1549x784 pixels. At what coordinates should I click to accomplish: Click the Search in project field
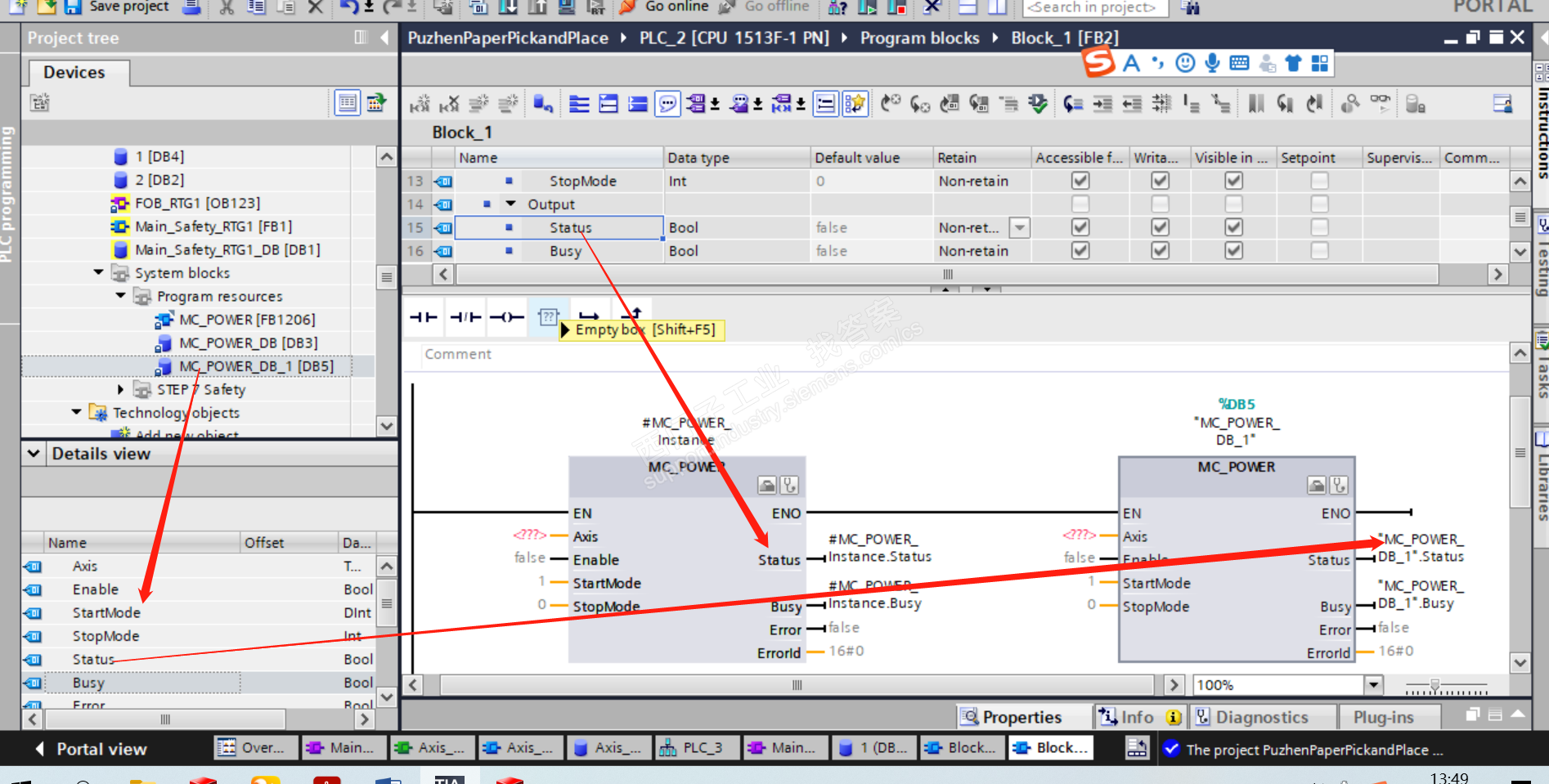1096,8
